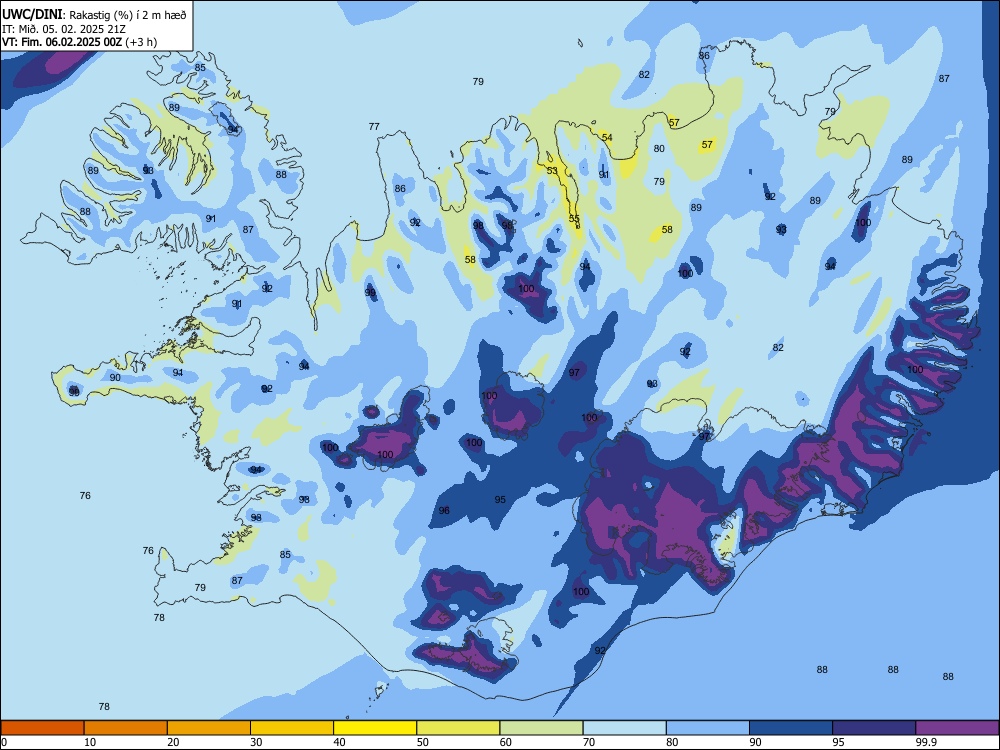Click the '70' label on the color scale
Viewport: 1000px width, 750px height.
[x=589, y=742]
